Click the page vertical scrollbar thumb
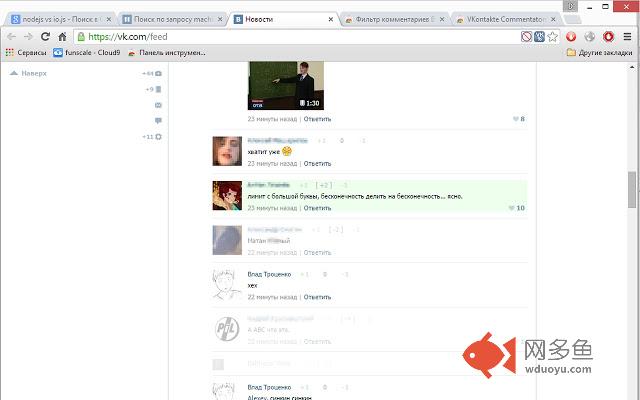The image size is (640, 400). [632, 190]
